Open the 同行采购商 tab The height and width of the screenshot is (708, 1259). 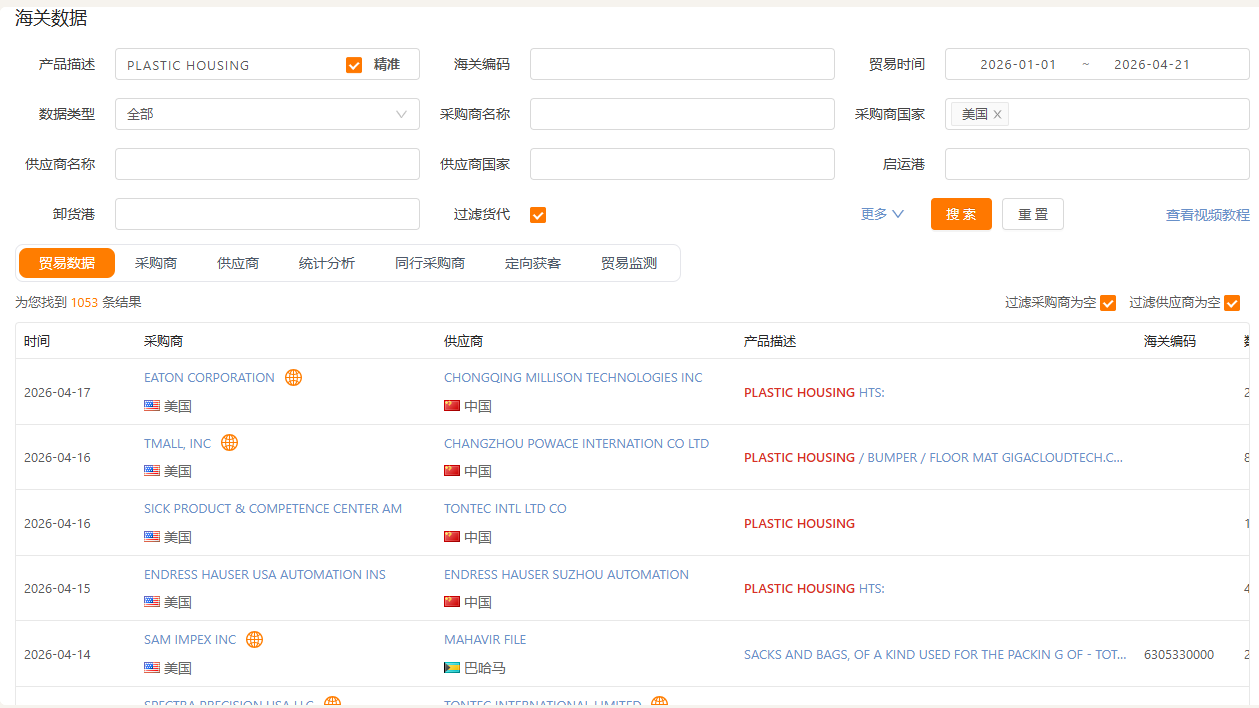[430, 263]
